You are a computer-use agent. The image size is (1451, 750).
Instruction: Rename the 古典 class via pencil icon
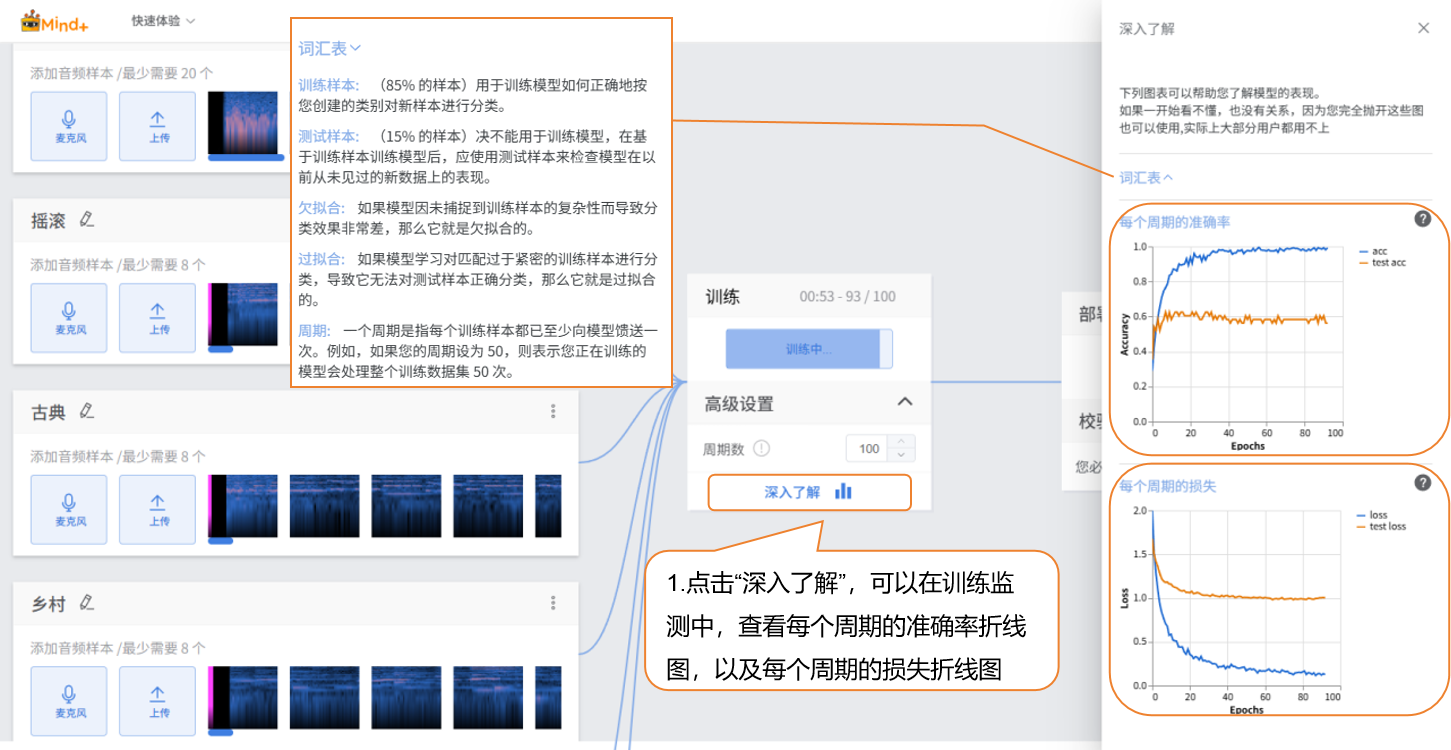87,411
